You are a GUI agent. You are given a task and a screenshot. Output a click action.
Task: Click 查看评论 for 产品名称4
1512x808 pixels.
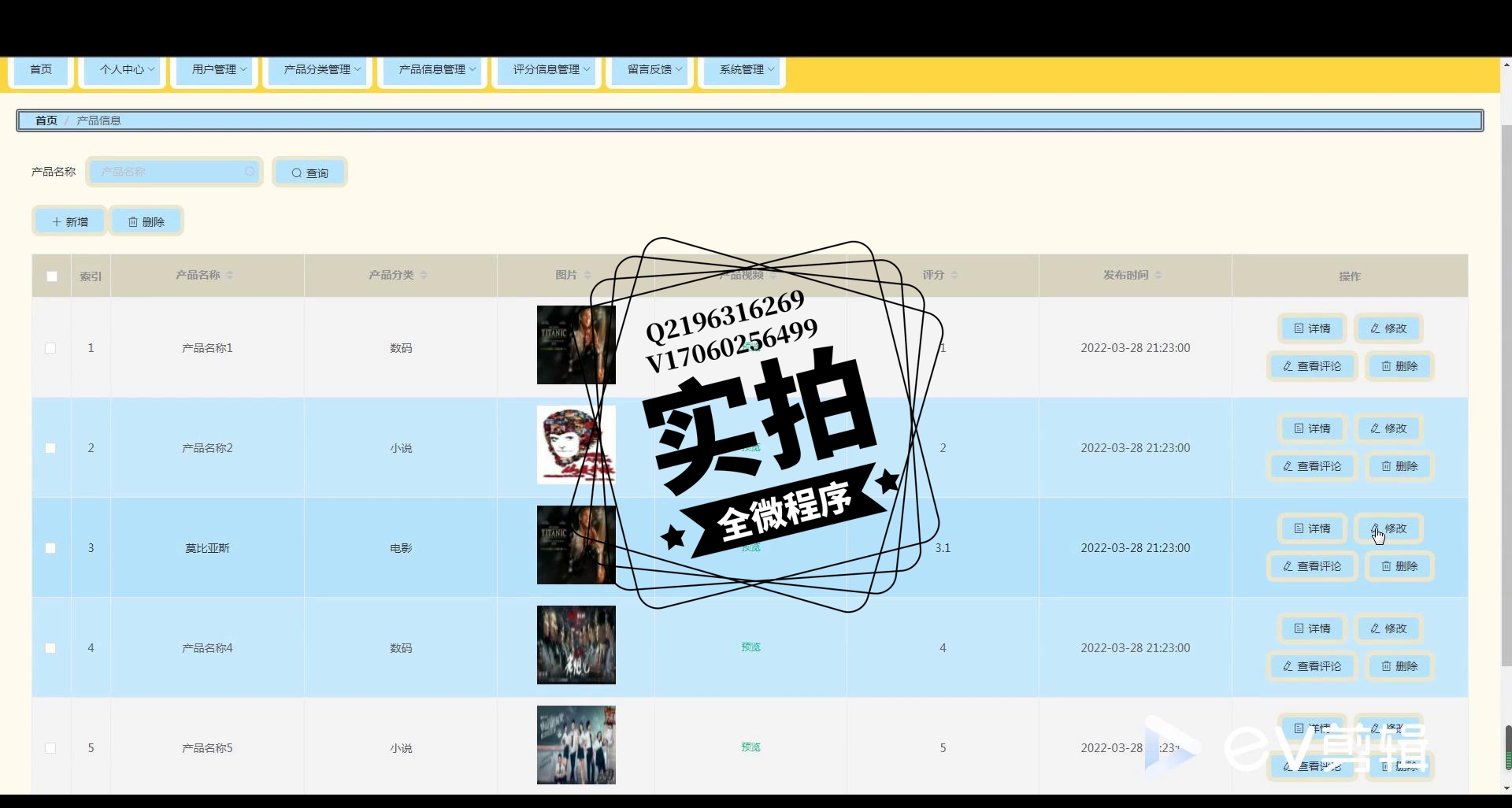(1312, 666)
